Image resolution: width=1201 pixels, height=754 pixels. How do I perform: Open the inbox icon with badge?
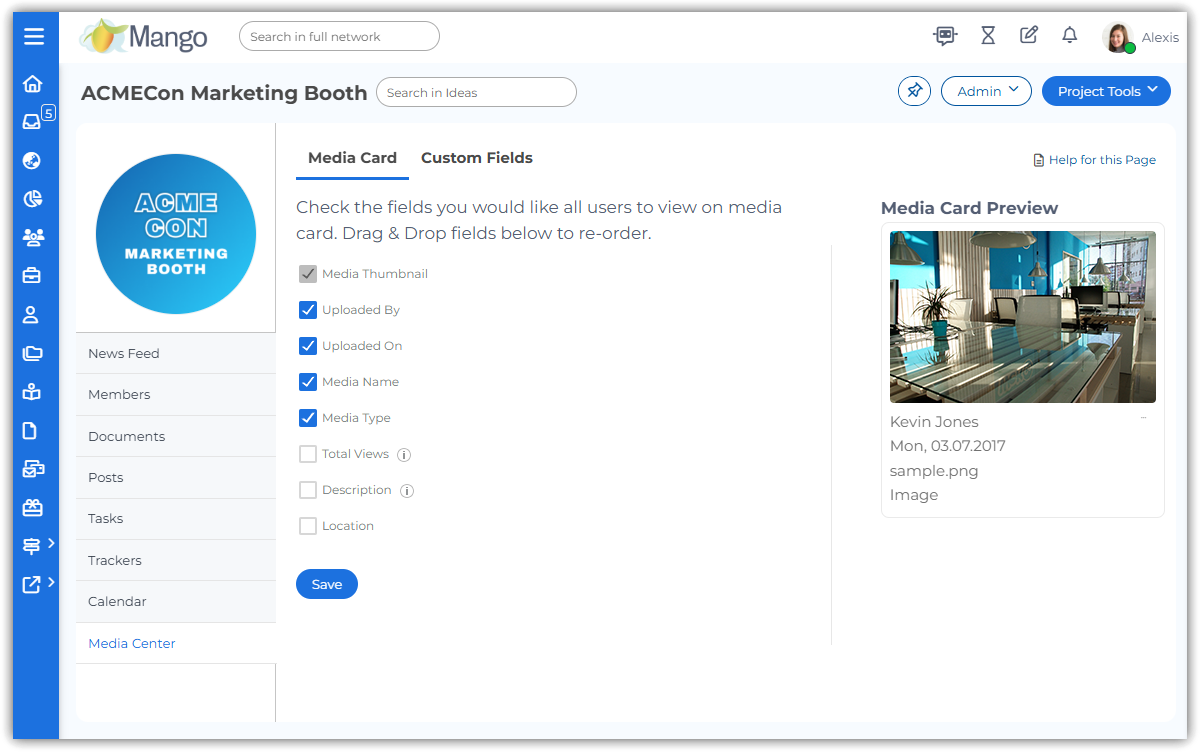click(33, 122)
